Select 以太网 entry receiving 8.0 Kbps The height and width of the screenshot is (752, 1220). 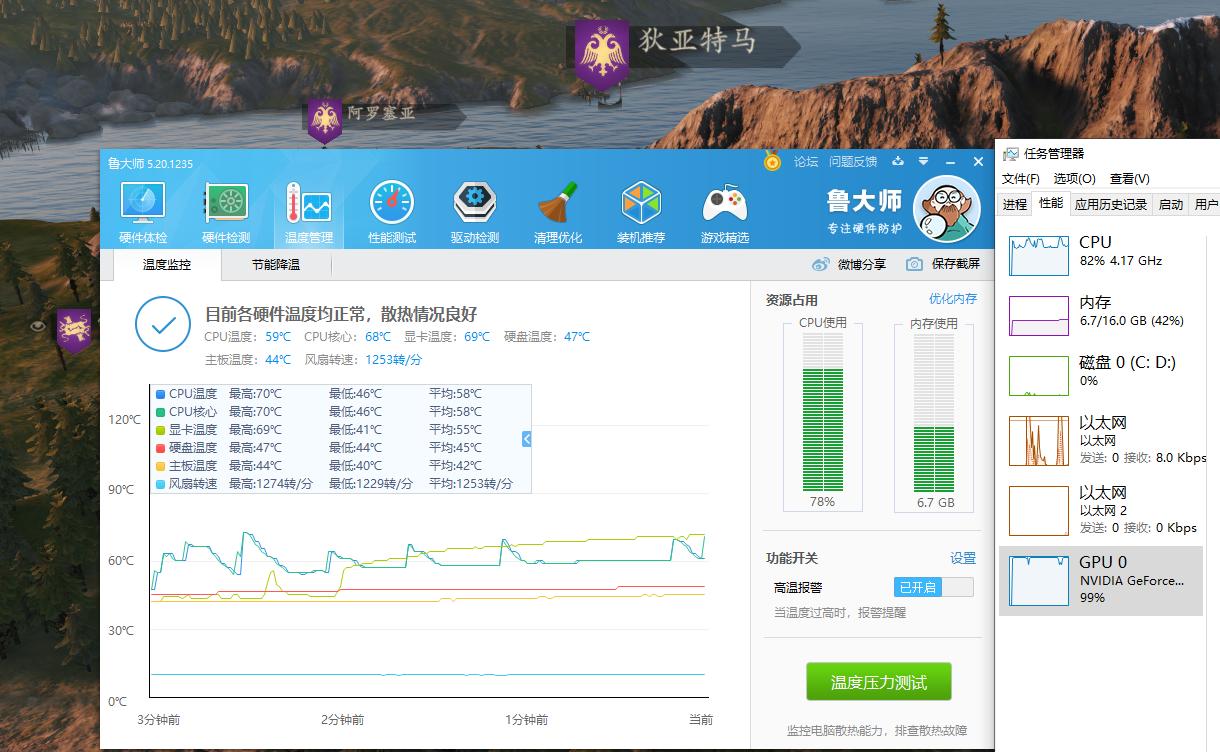pos(1101,440)
